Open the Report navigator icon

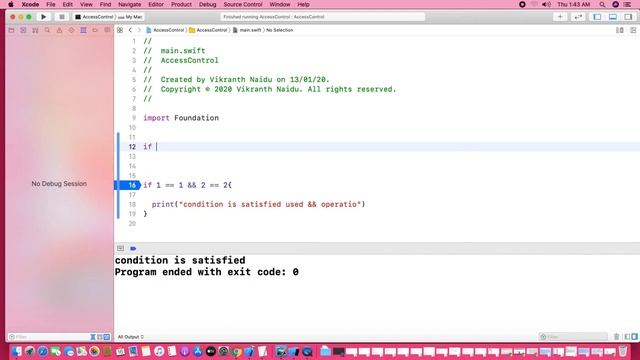pyautogui.click(x=107, y=30)
